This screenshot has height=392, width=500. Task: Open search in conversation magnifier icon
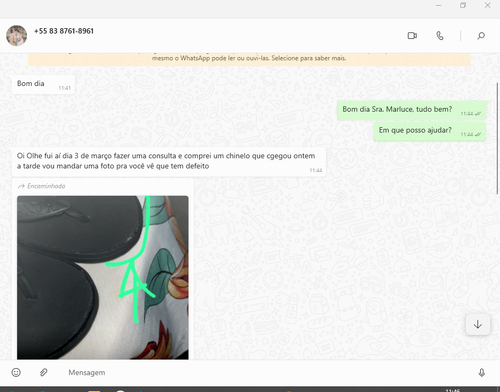[481, 36]
